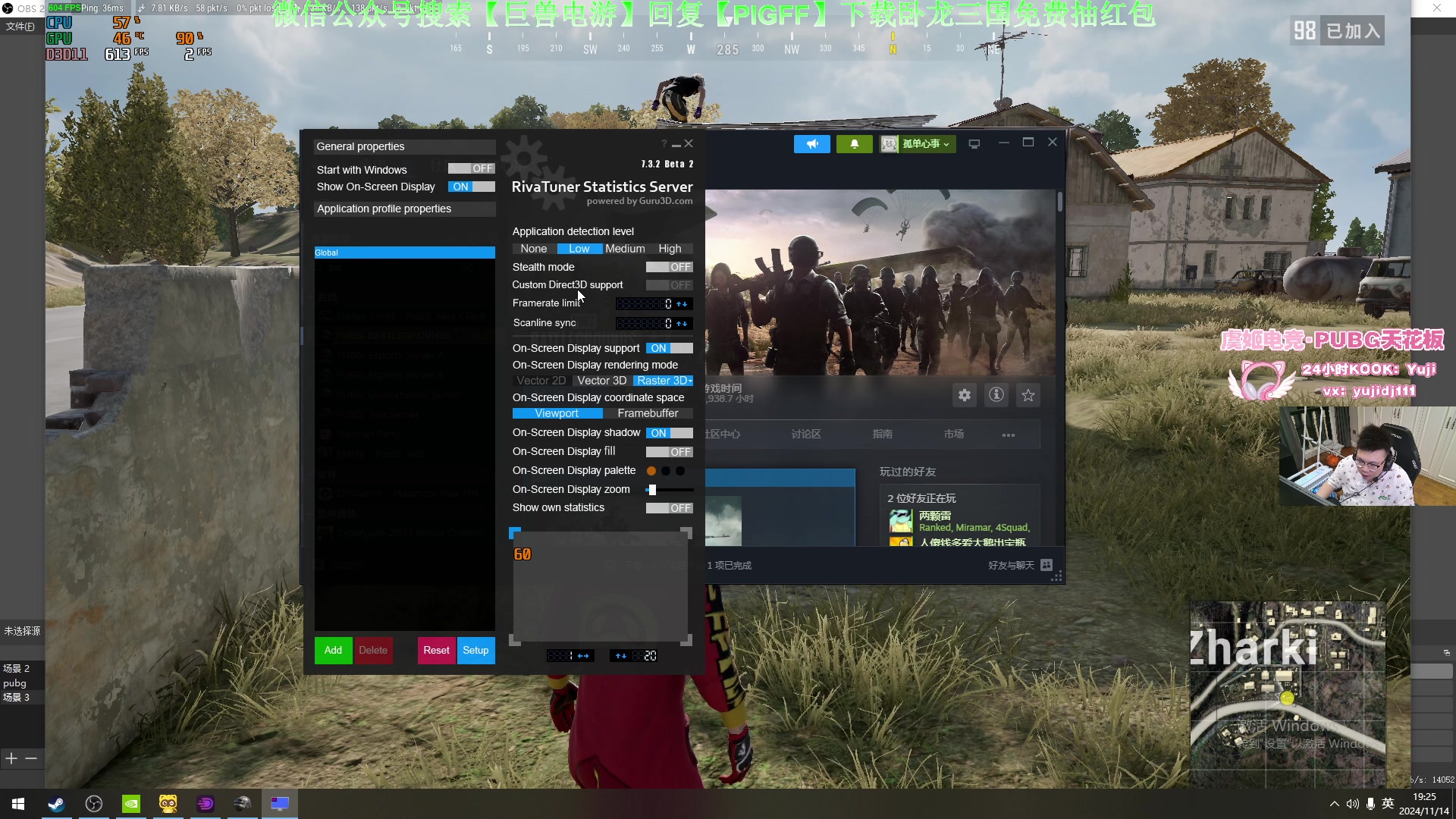Open NVIDIA app from the taskbar
Viewport: 1456px width, 819px height.
(x=131, y=804)
